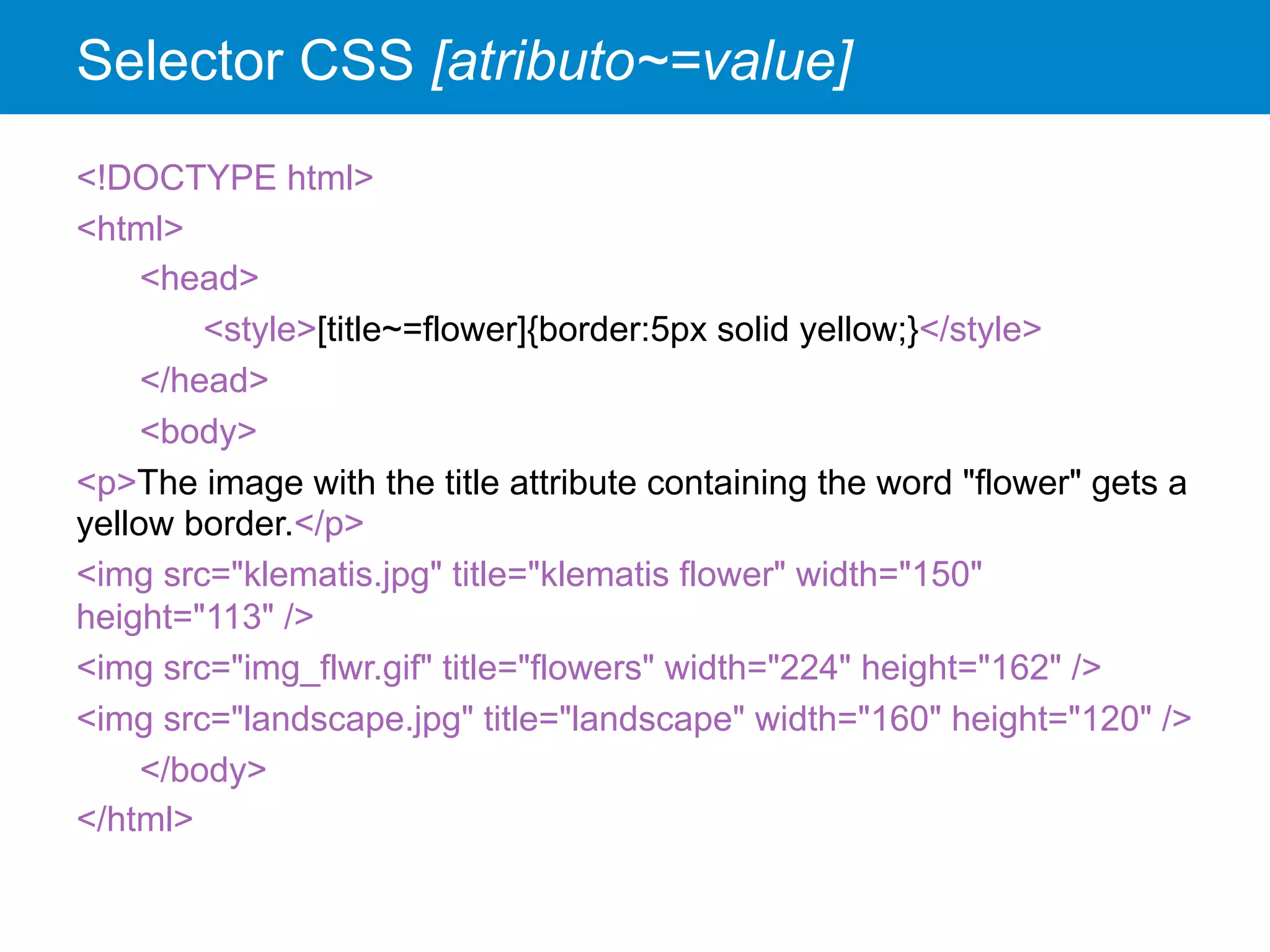The height and width of the screenshot is (952, 1270).
Task: Click the img line with 'img_flwr.gif'
Action: click(589, 668)
